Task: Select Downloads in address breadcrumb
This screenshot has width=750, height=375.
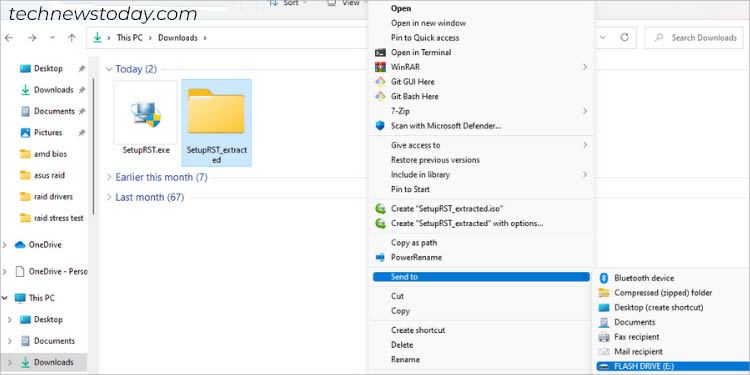Action: point(178,38)
